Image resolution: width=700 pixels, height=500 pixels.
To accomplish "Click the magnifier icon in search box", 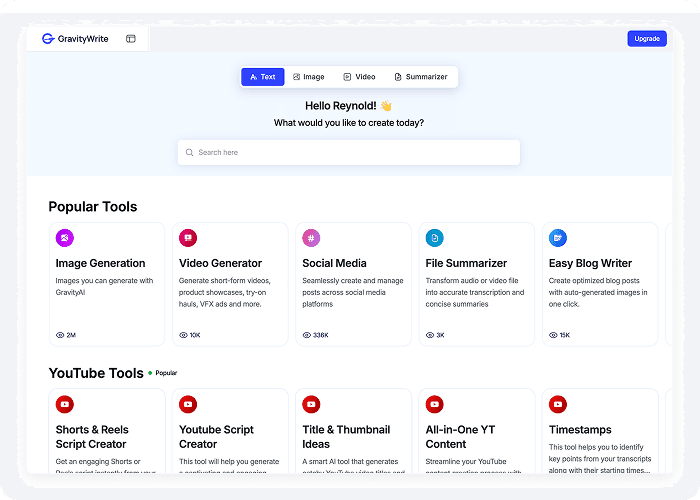I will 189,153.
